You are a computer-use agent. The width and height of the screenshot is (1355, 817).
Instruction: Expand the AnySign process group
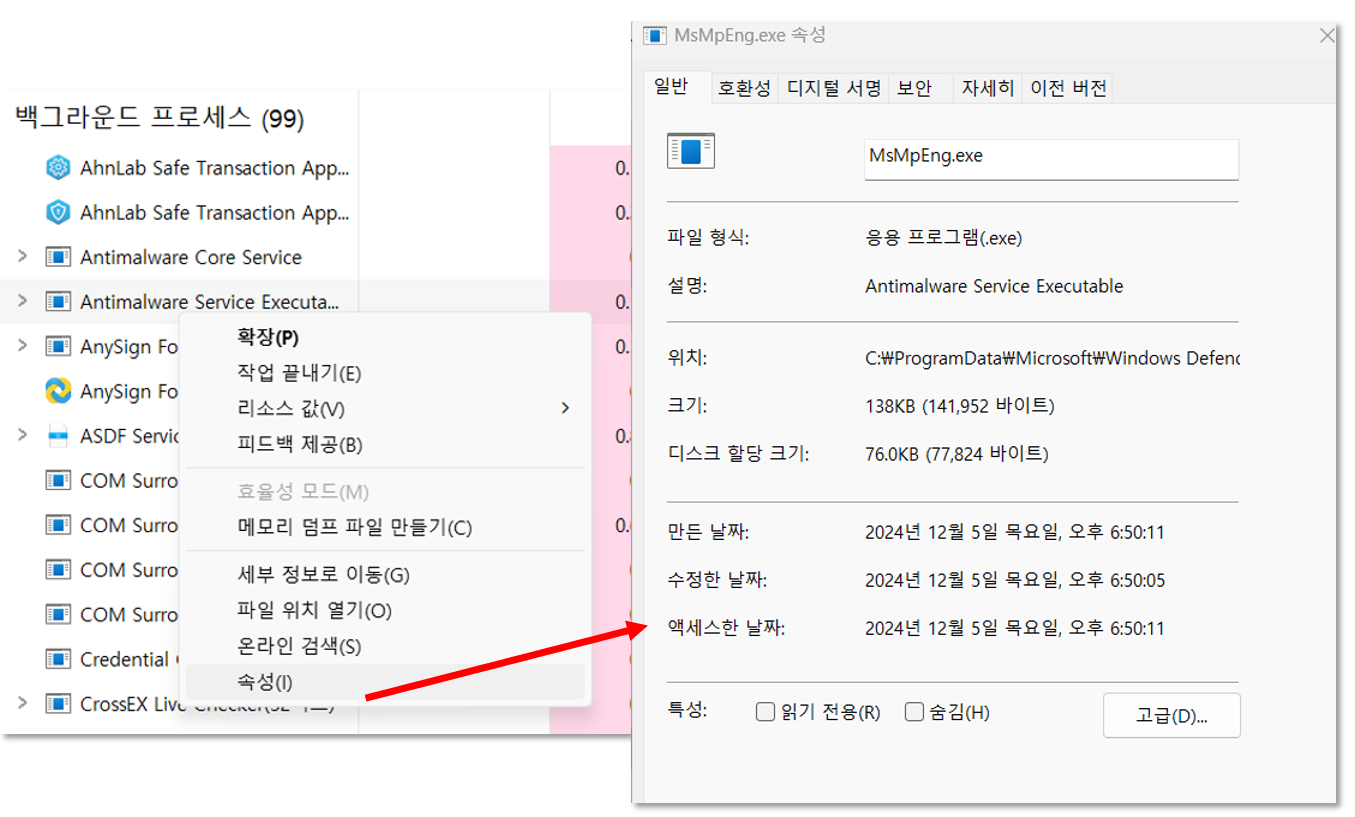point(23,347)
